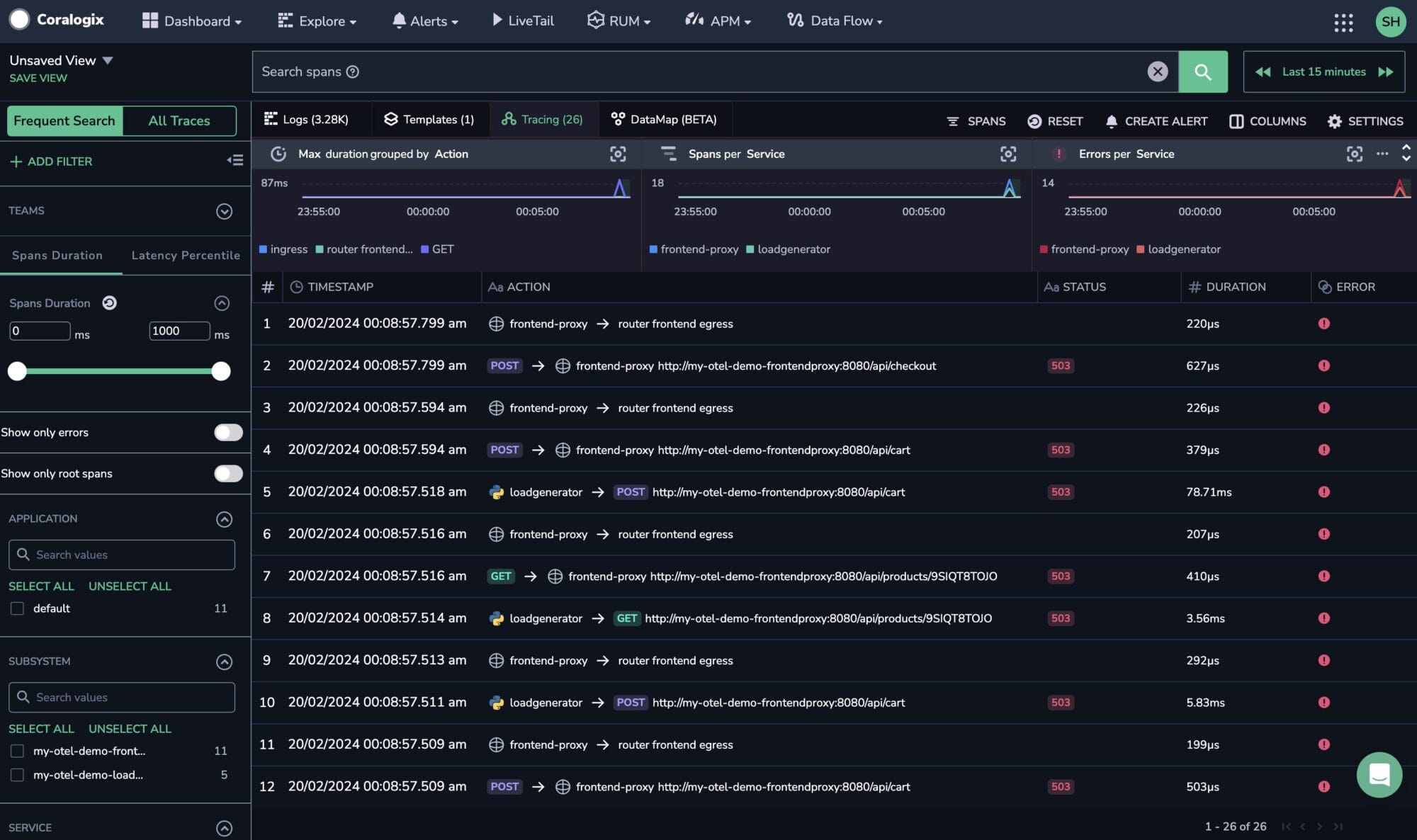Go to the last page of results
Screen dimensions: 1417x840
point(1338,827)
